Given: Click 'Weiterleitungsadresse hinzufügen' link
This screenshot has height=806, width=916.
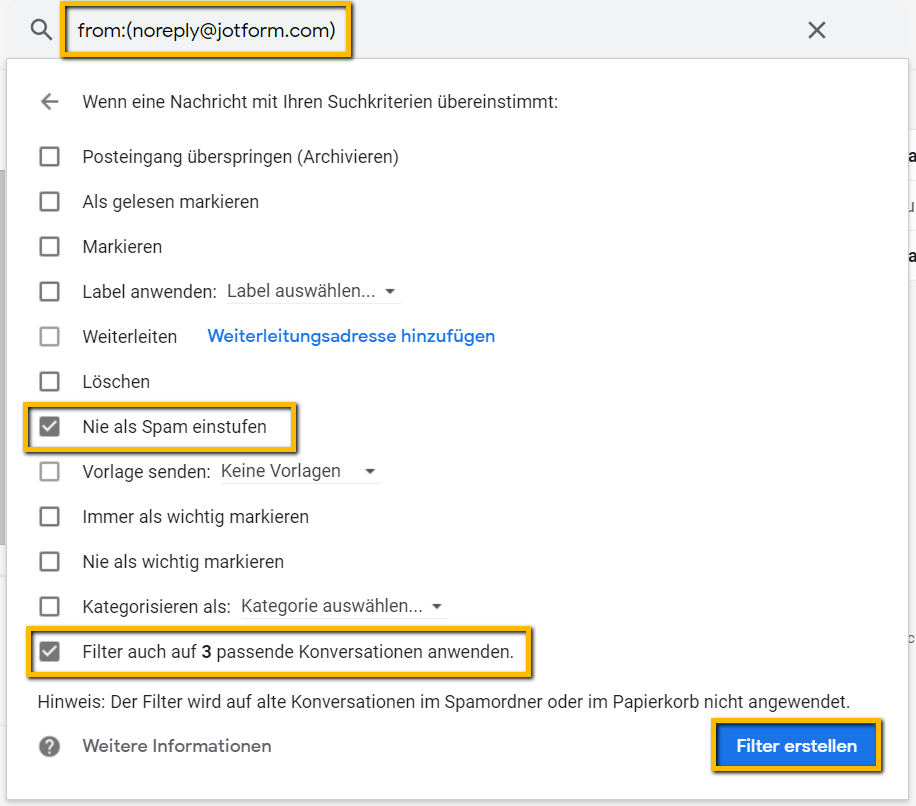Looking at the screenshot, I should point(351,337).
